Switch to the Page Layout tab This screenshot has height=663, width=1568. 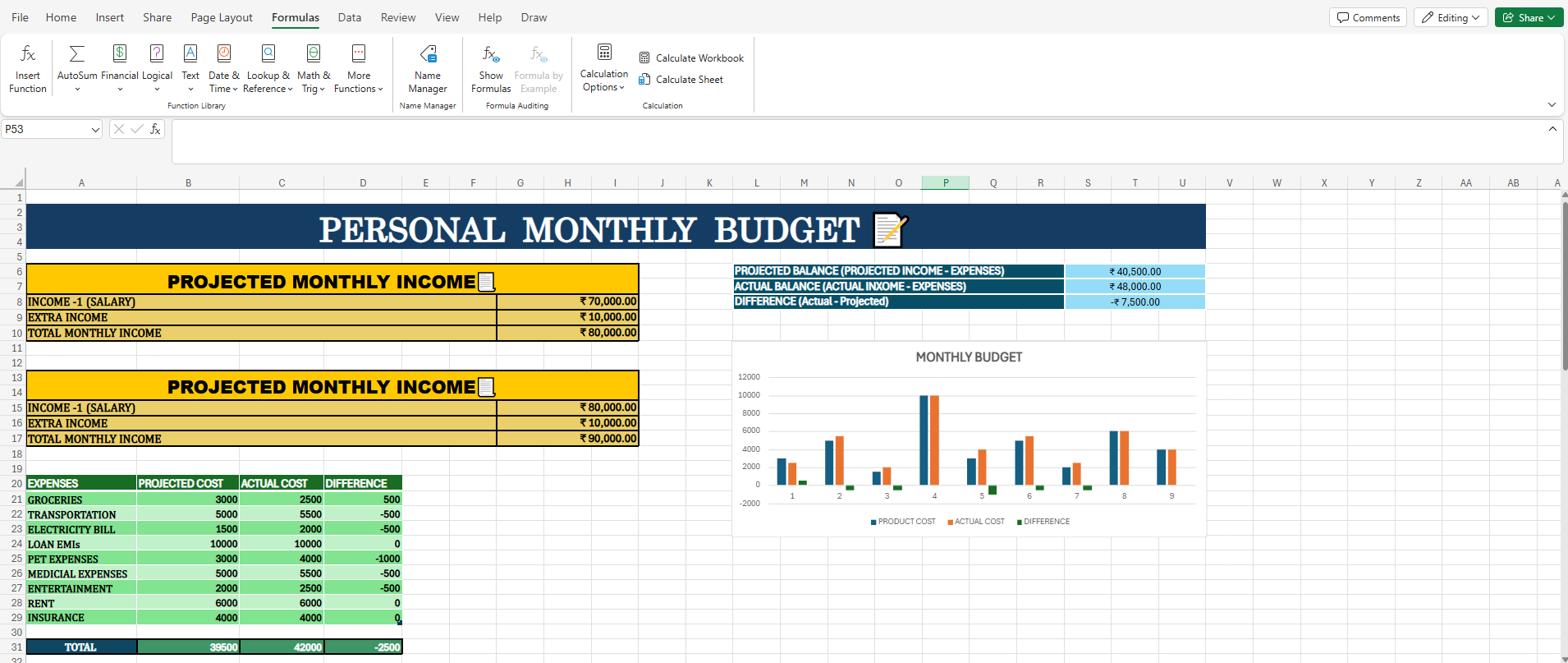[222, 17]
